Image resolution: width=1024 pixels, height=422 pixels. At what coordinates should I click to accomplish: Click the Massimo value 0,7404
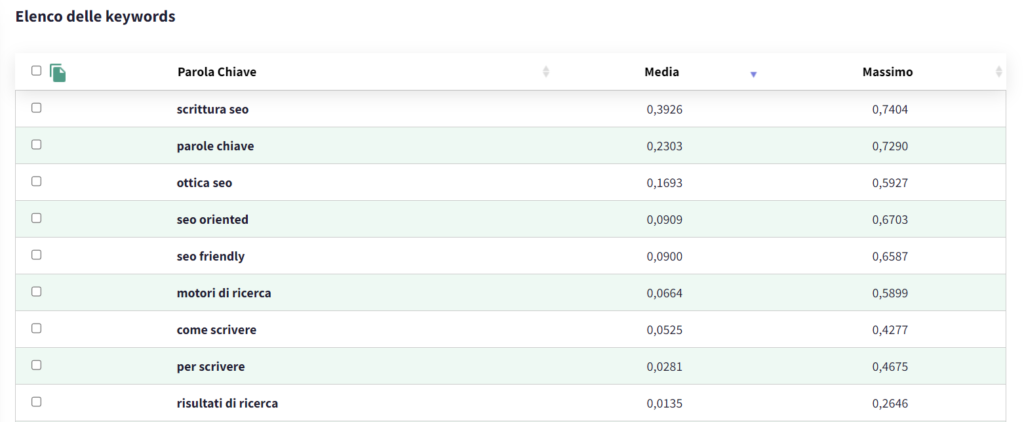pos(889,109)
